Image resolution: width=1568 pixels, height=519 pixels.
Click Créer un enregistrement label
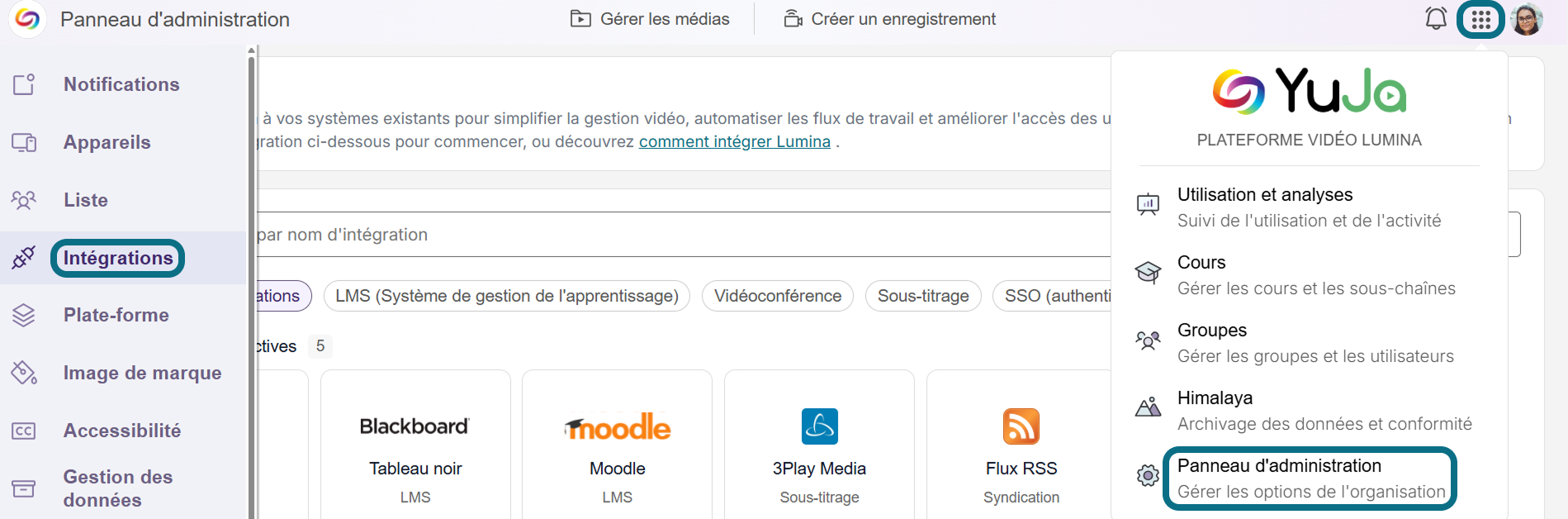point(903,18)
